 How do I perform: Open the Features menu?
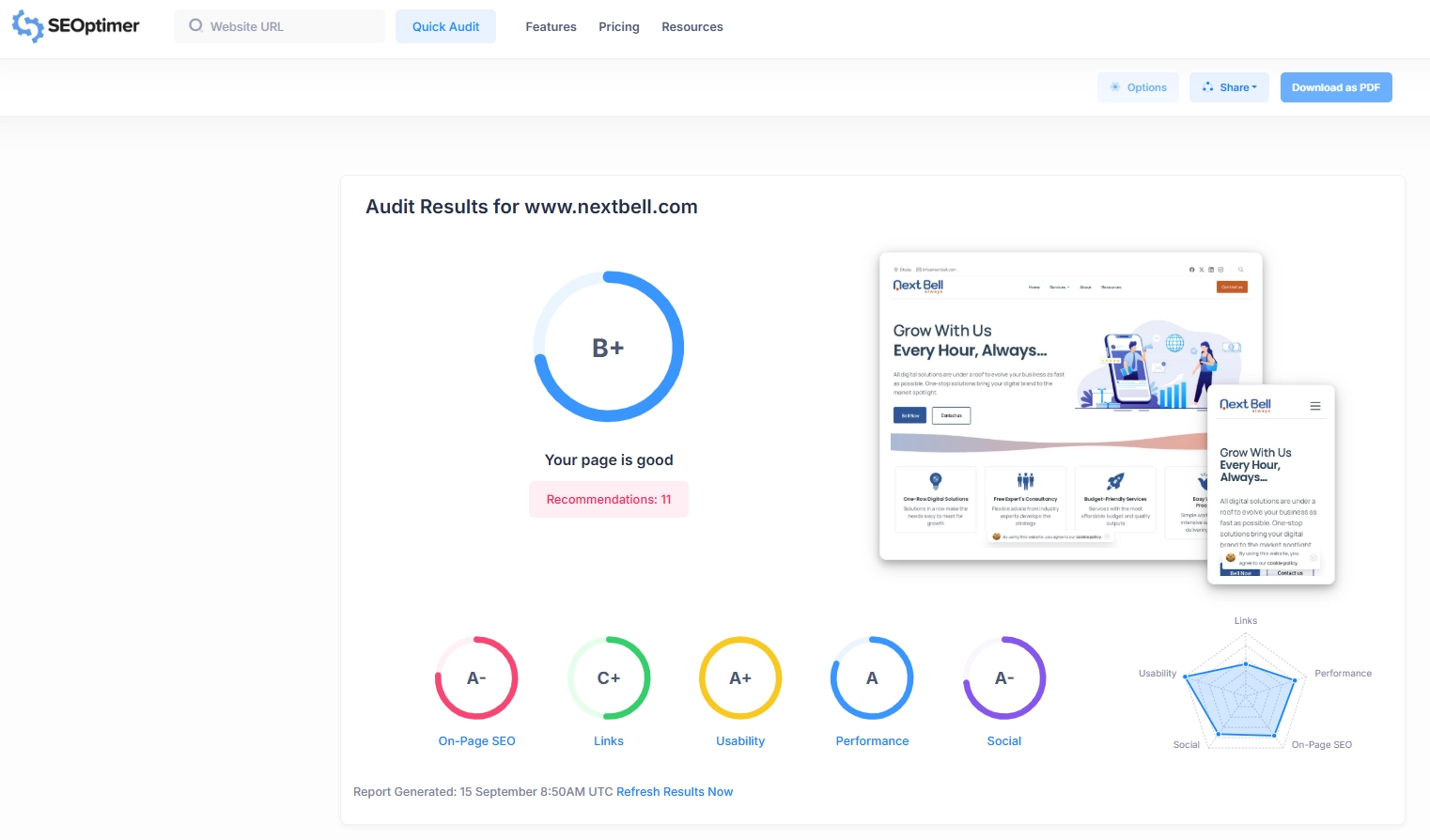(x=551, y=27)
